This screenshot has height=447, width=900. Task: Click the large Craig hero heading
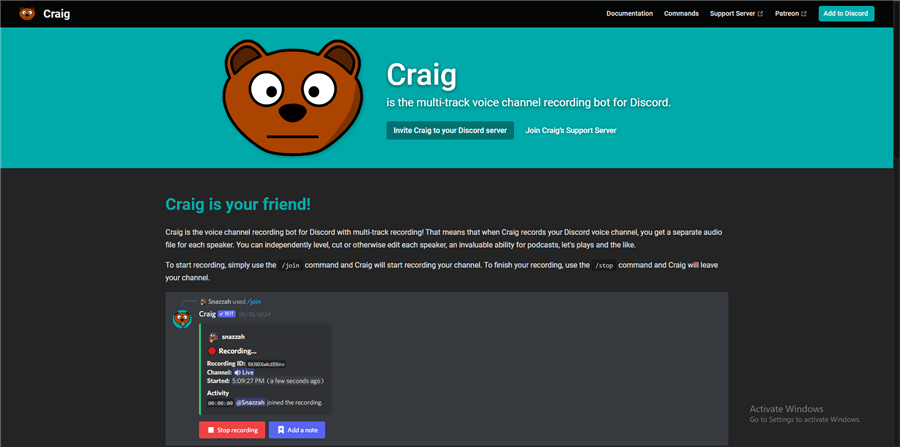coord(422,74)
